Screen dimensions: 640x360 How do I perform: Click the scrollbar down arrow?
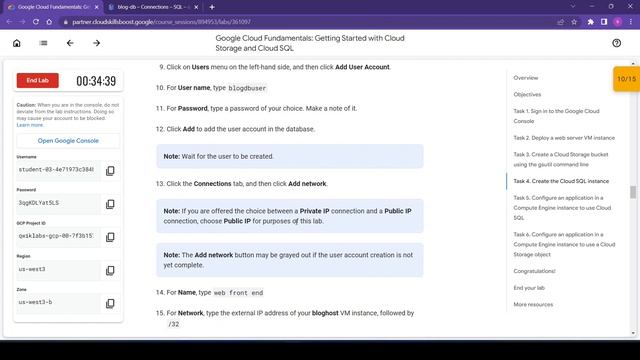click(x=633, y=333)
